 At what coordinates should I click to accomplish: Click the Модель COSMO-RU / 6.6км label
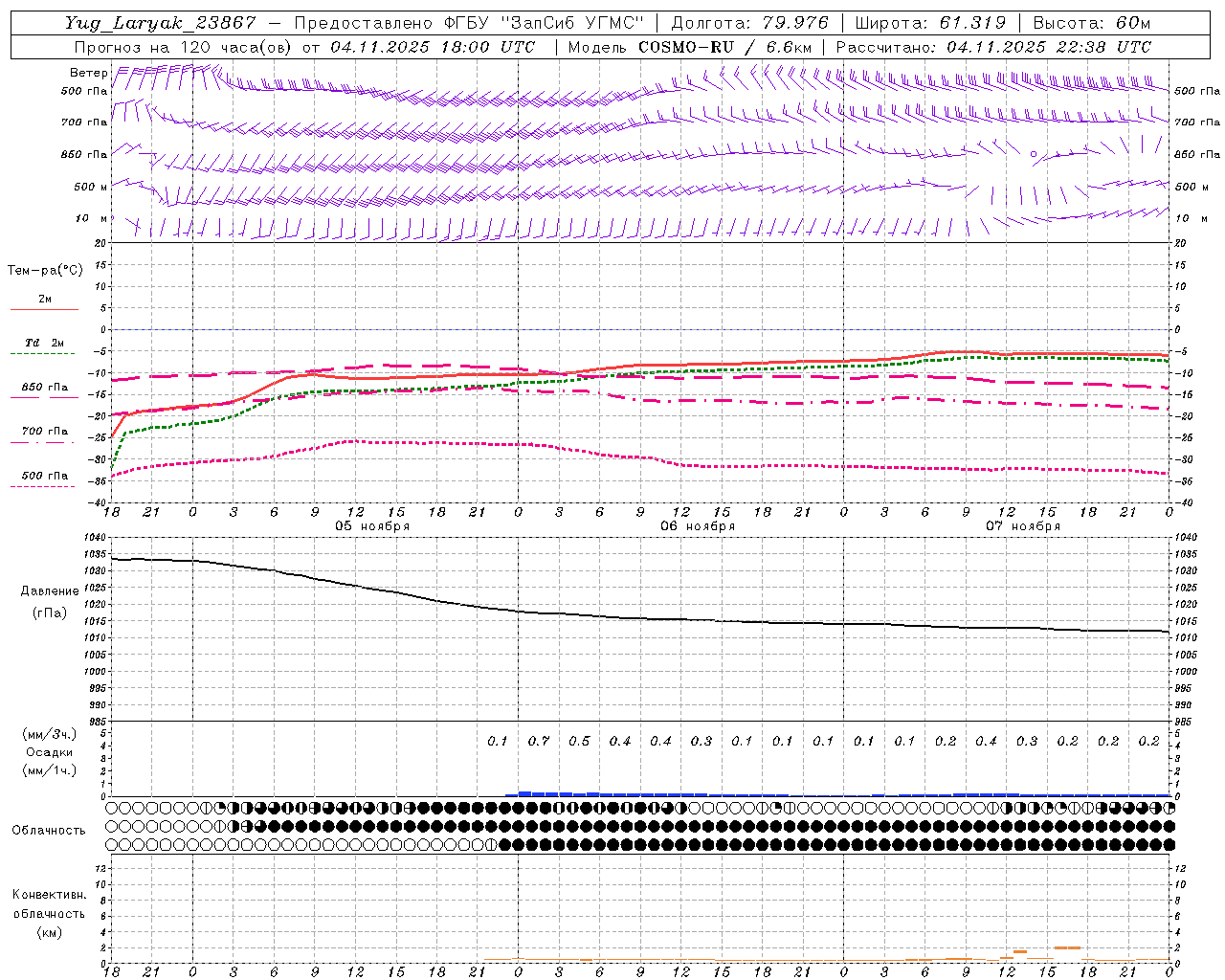(689, 47)
